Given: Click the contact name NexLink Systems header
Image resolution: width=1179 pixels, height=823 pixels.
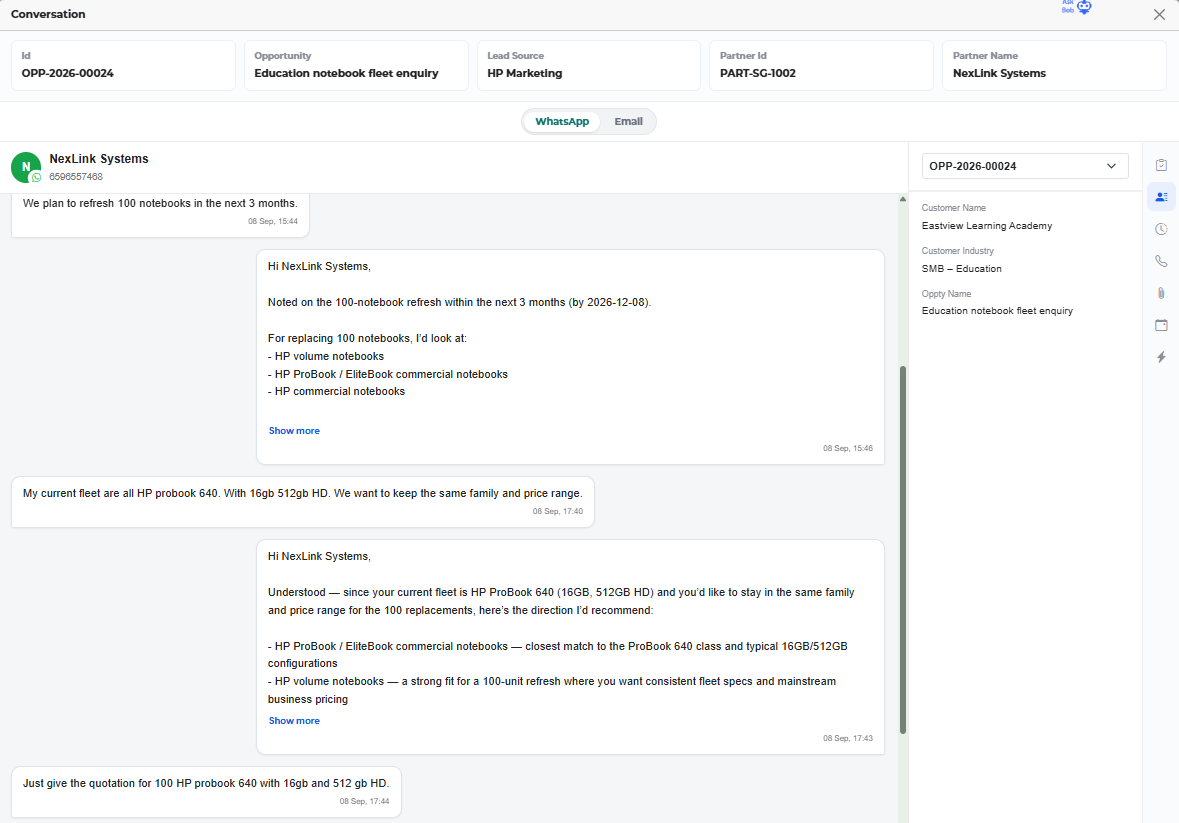Looking at the screenshot, I should [x=99, y=159].
